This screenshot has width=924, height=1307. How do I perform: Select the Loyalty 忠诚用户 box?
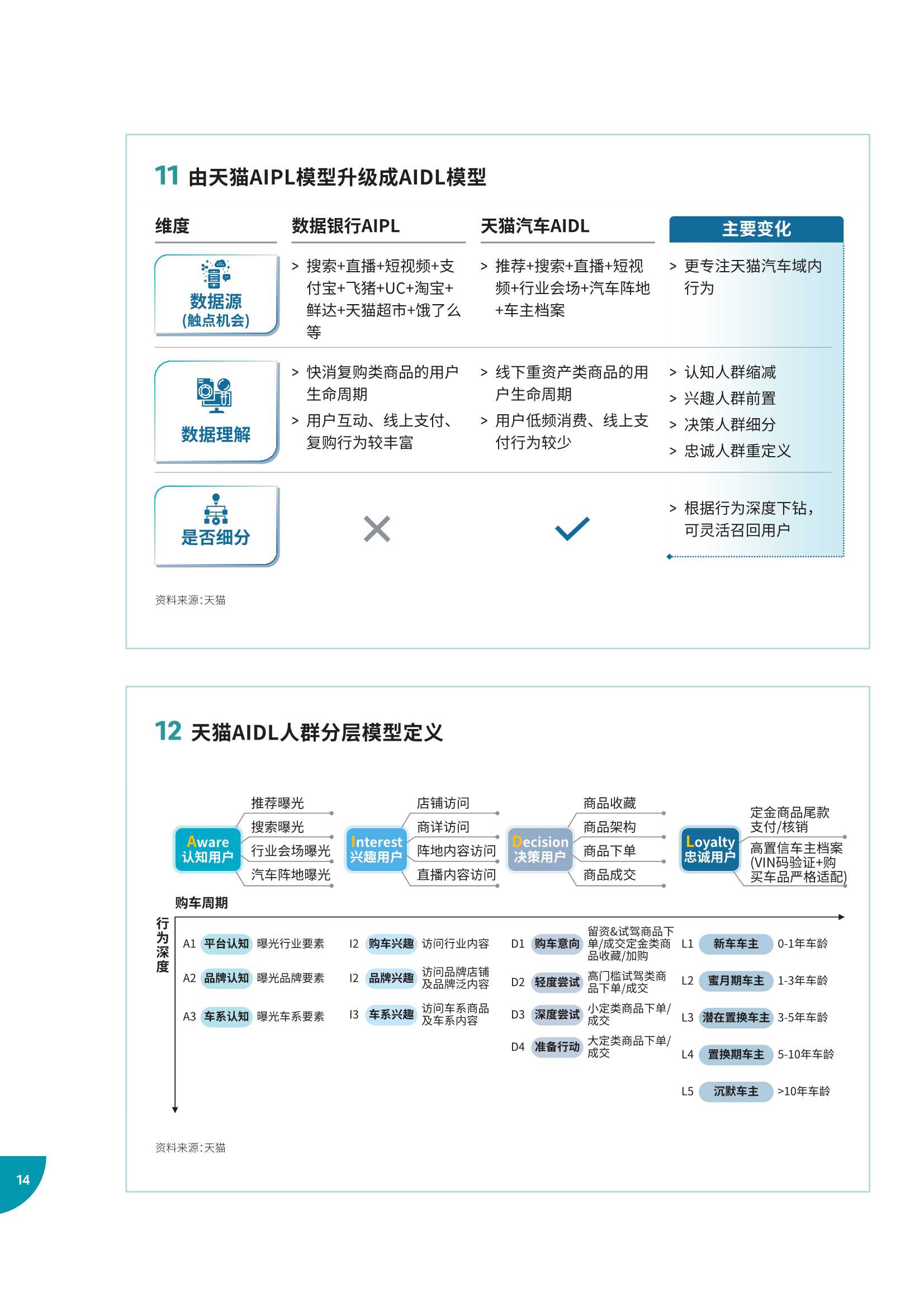pyautogui.click(x=709, y=849)
